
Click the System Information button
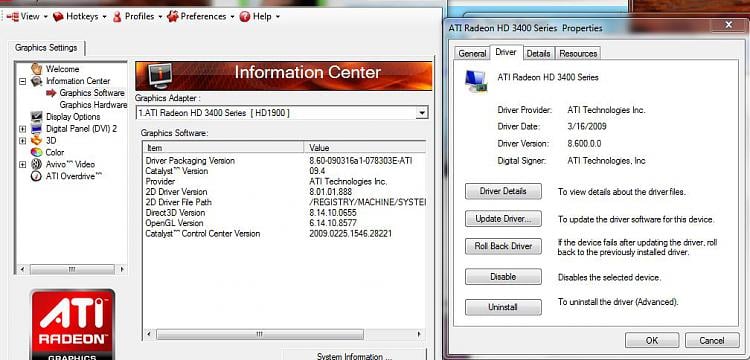tap(354, 355)
